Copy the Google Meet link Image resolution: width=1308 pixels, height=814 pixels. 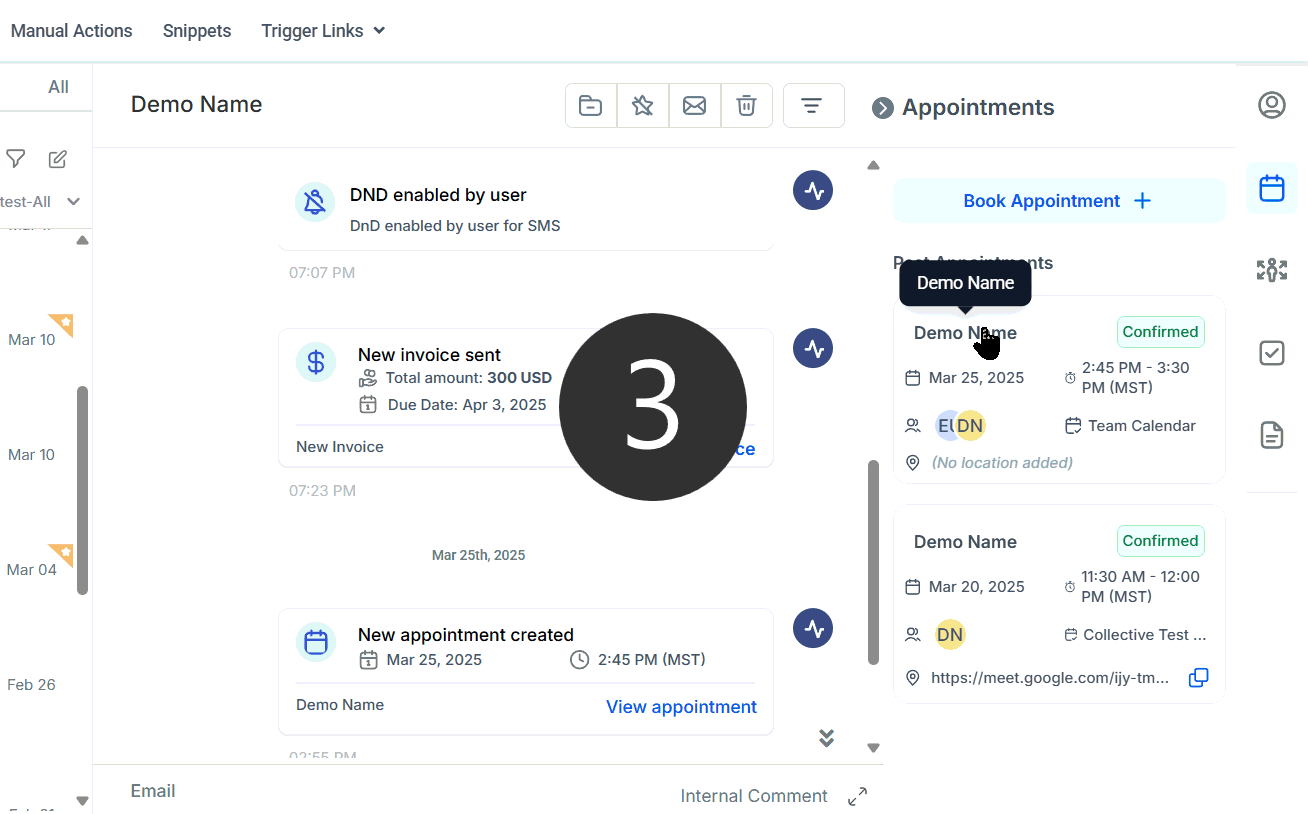(x=1198, y=678)
